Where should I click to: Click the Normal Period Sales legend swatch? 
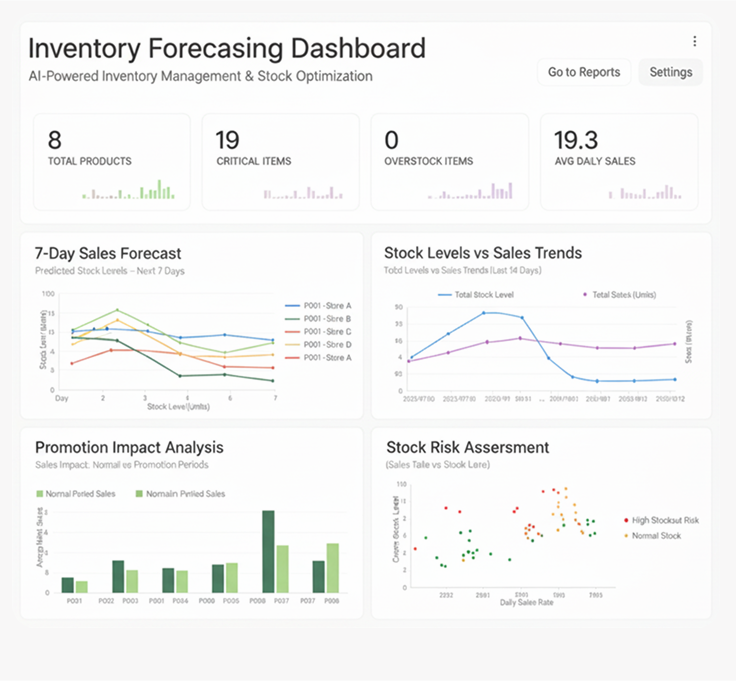[x=40, y=493]
